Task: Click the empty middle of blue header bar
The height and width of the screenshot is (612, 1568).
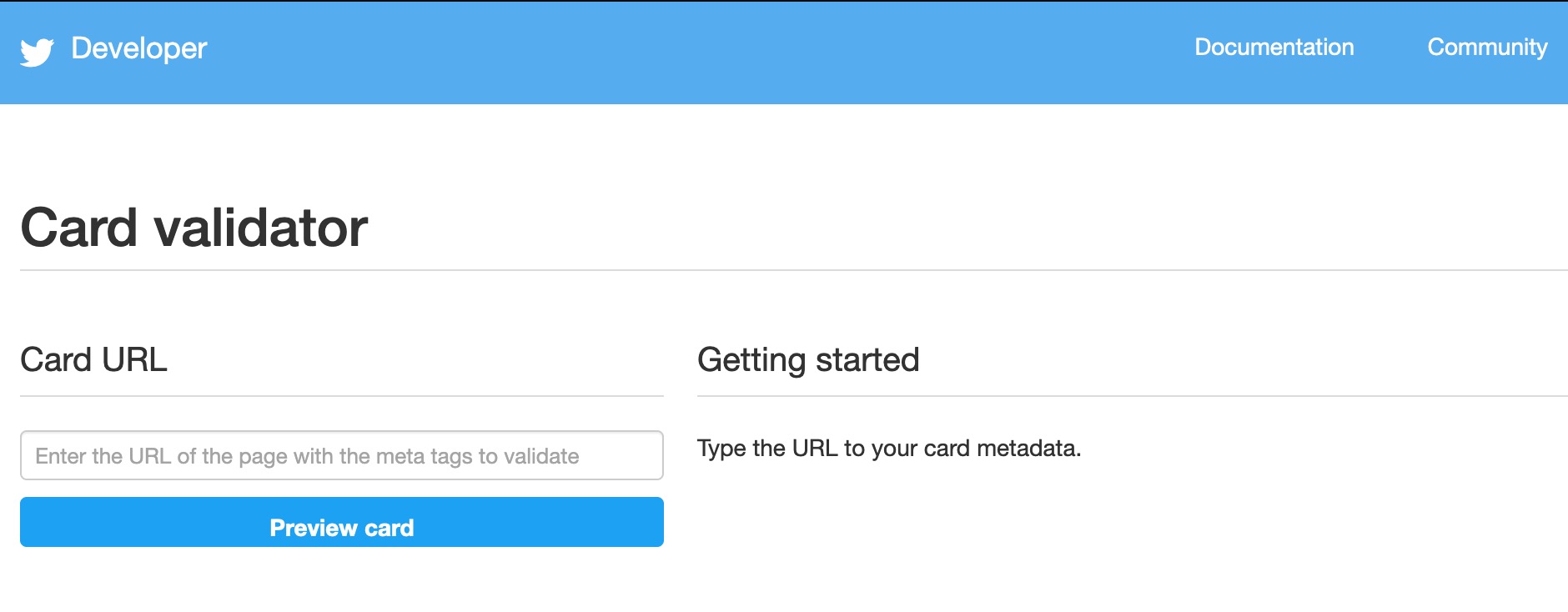Action: pyautogui.click(x=701, y=52)
